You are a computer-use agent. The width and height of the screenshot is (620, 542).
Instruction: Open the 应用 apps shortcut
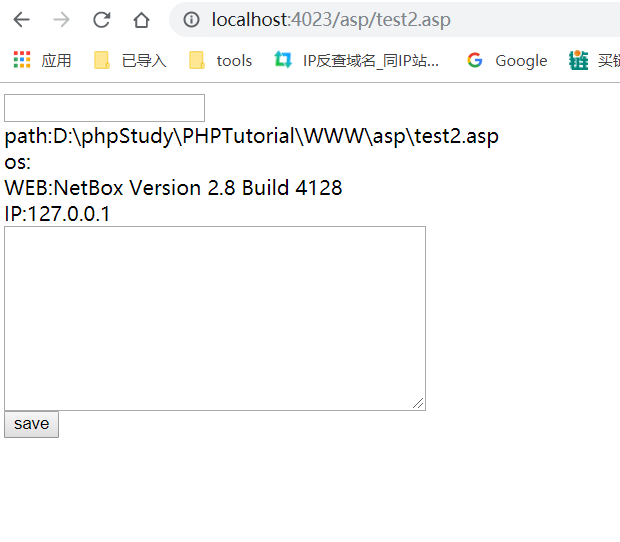[42, 60]
